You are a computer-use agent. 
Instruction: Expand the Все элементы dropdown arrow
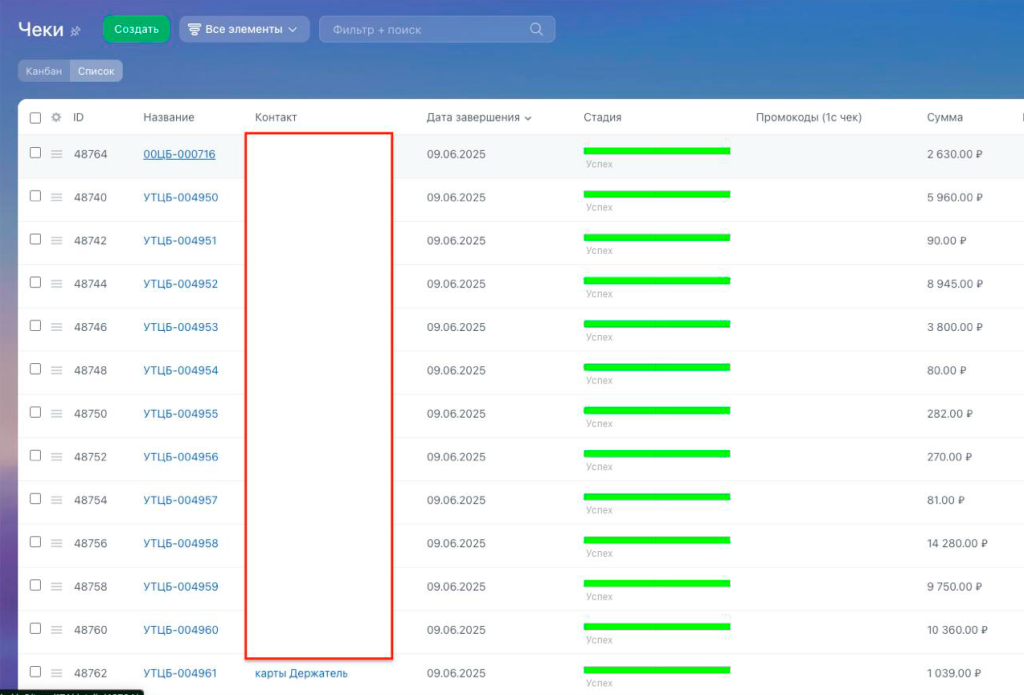click(x=293, y=30)
